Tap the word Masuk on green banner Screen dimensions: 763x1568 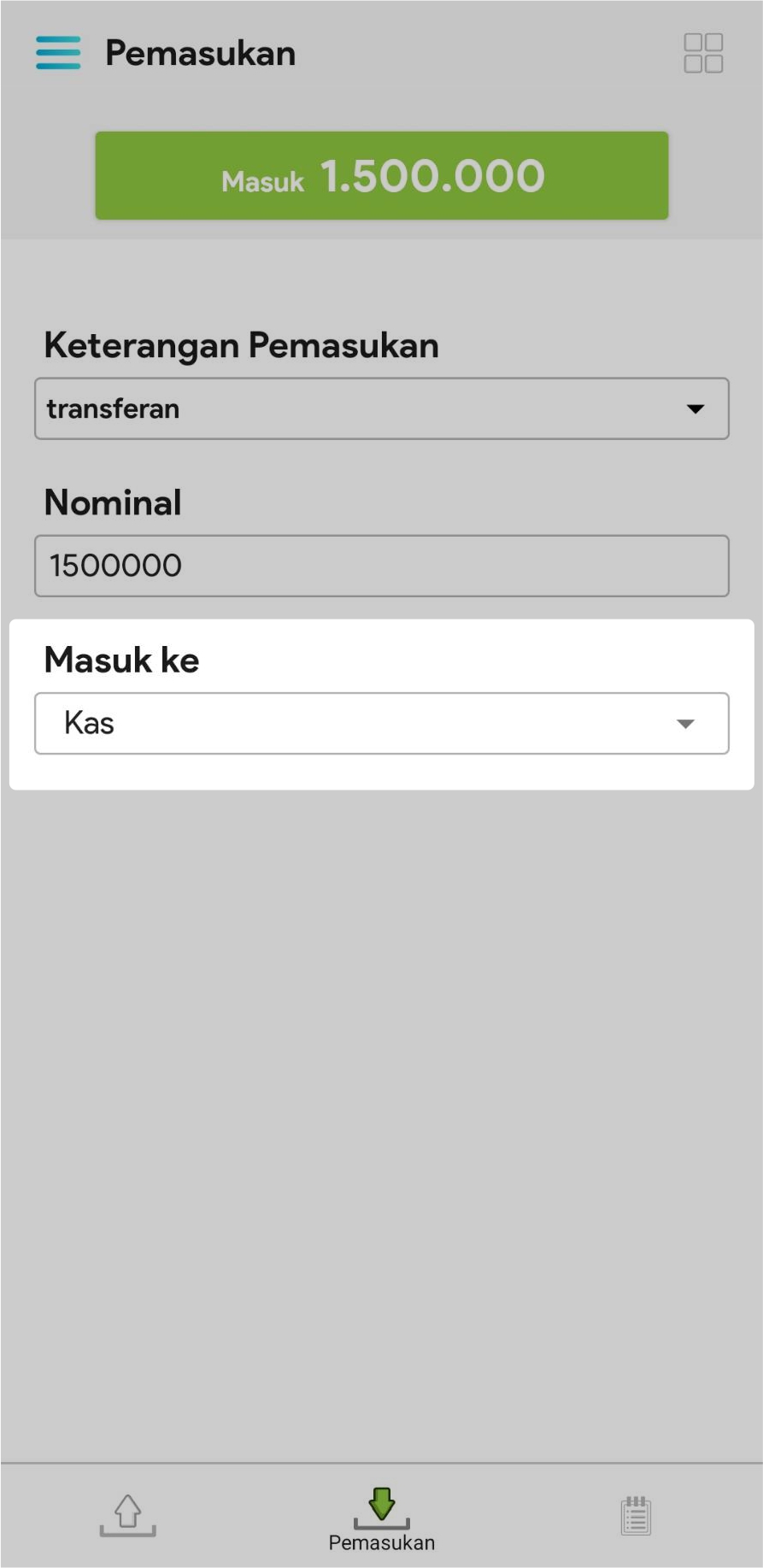click(x=262, y=181)
